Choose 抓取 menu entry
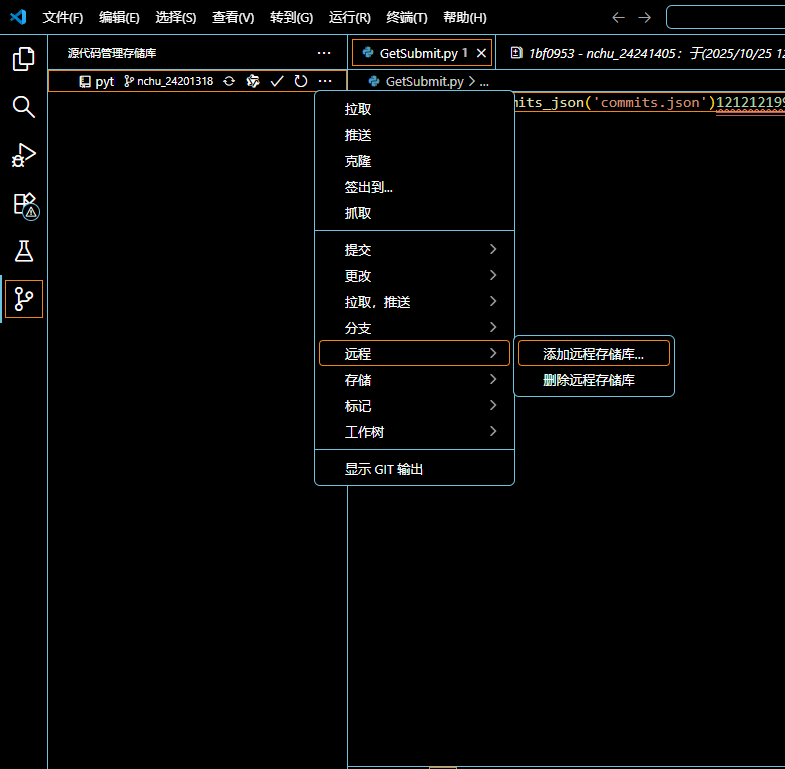The width and height of the screenshot is (785, 769). click(x=415, y=213)
